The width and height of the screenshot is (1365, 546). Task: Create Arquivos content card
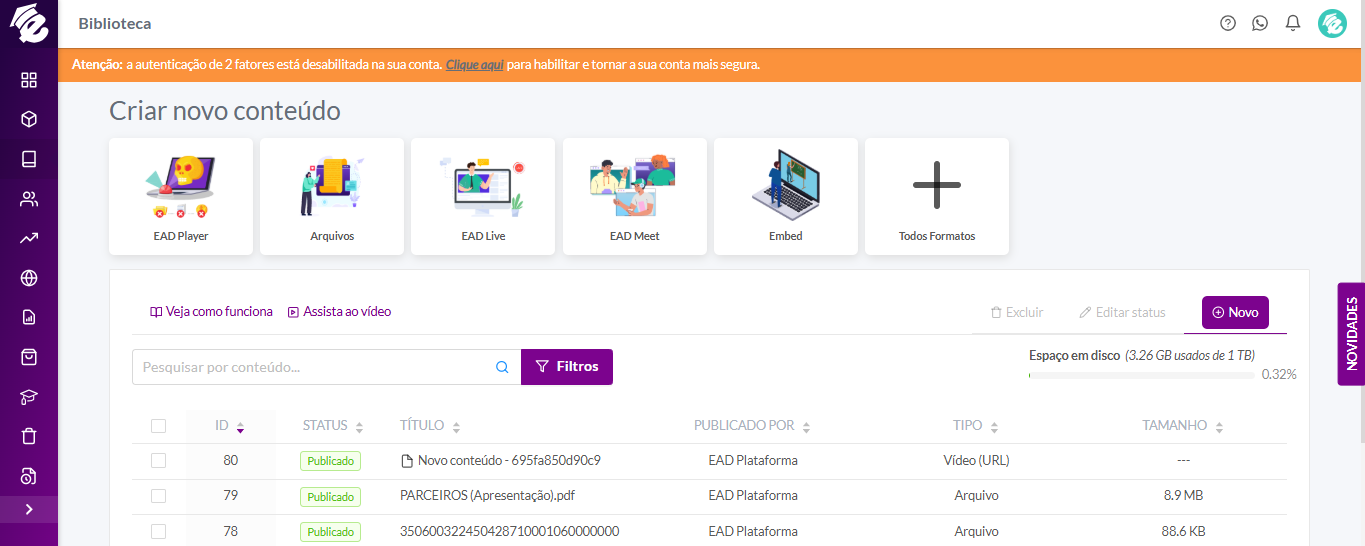[x=332, y=196]
